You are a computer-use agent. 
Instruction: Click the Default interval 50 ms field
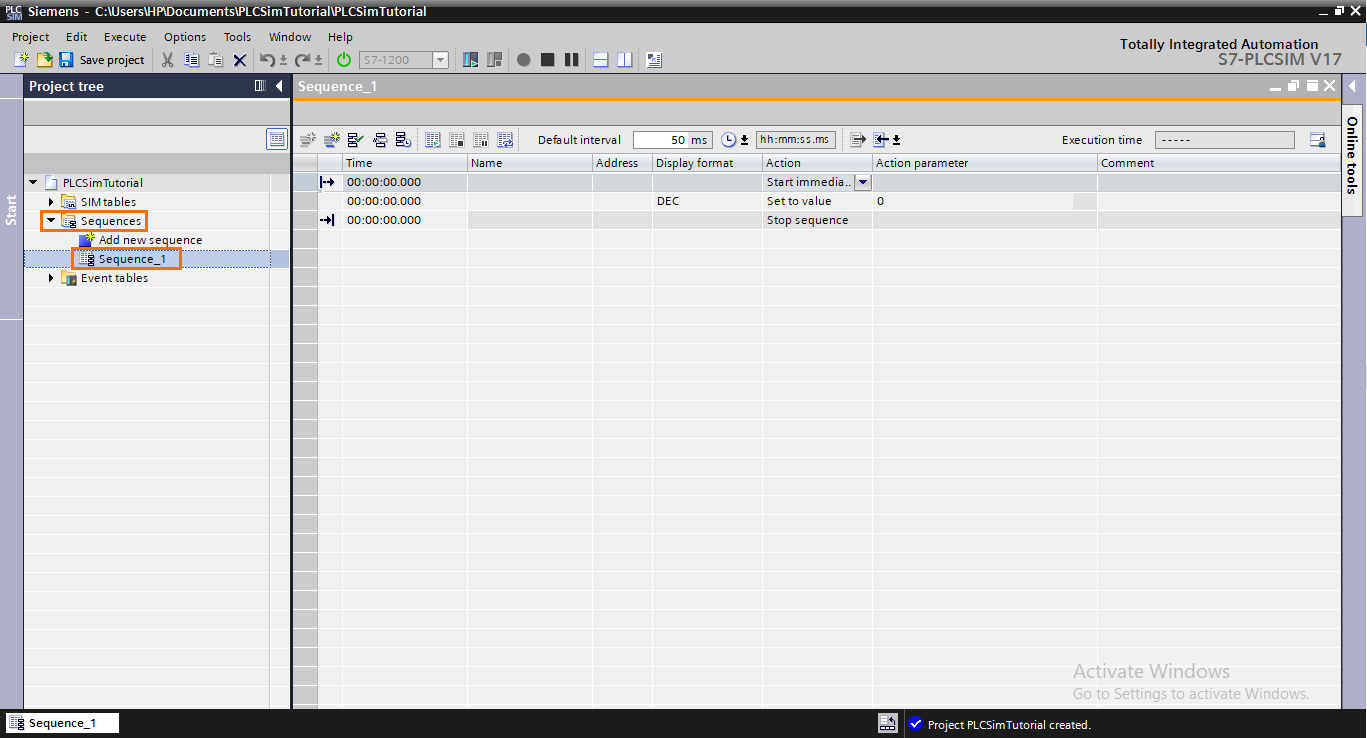pyautogui.click(x=673, y=140)
